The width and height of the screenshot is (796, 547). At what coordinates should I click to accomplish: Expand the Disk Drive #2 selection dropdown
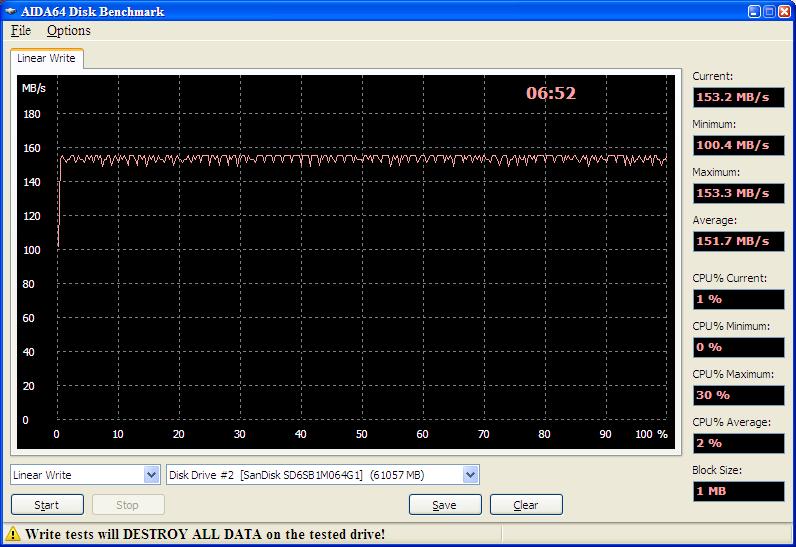tap(470, 475)
